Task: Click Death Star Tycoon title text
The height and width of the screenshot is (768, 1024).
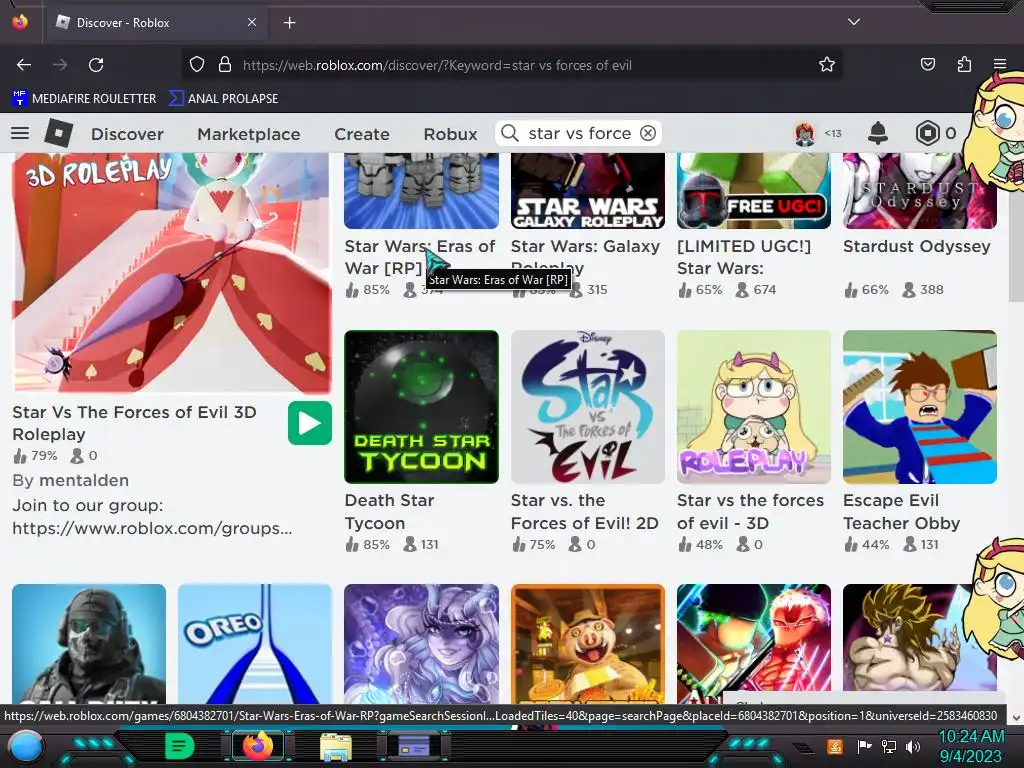Action: [389, 512]
